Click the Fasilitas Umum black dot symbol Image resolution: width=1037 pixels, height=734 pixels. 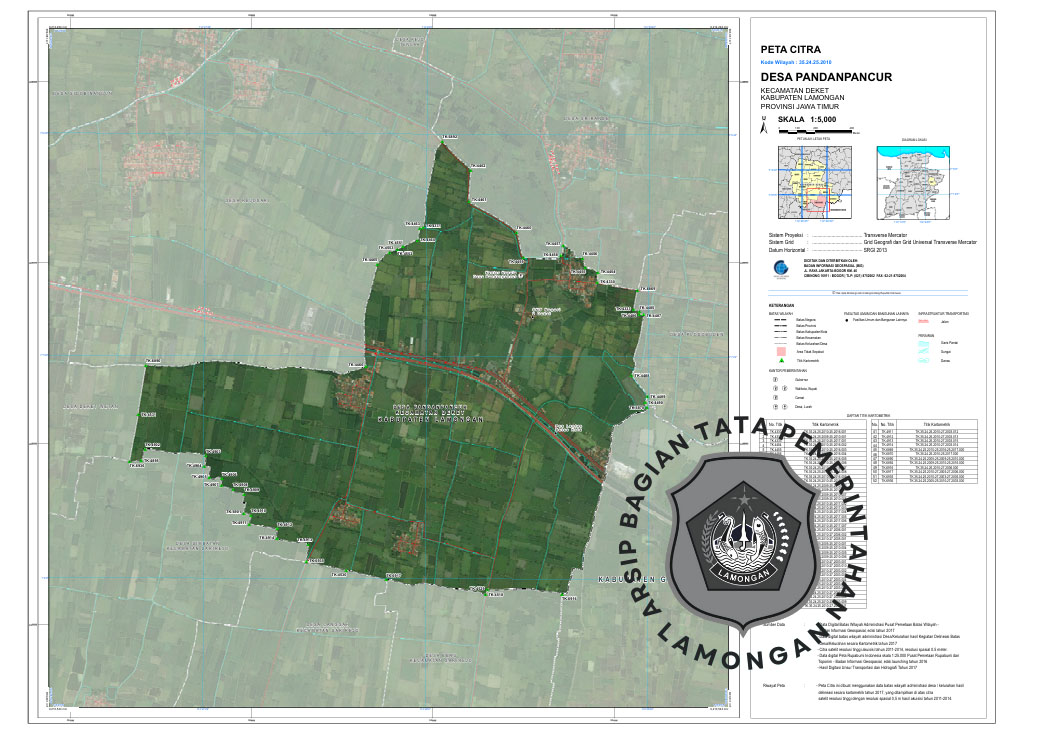pos(848,321)
